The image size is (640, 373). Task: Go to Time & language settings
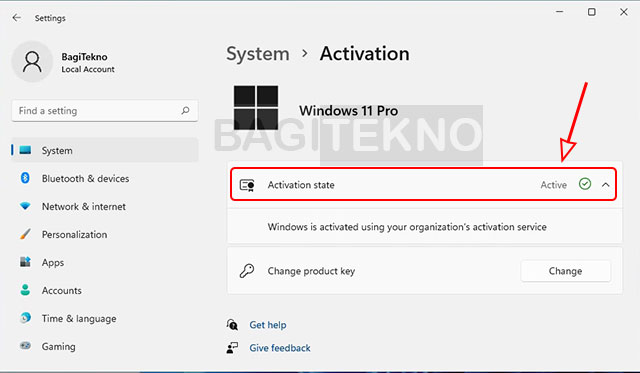pos(105,318)
